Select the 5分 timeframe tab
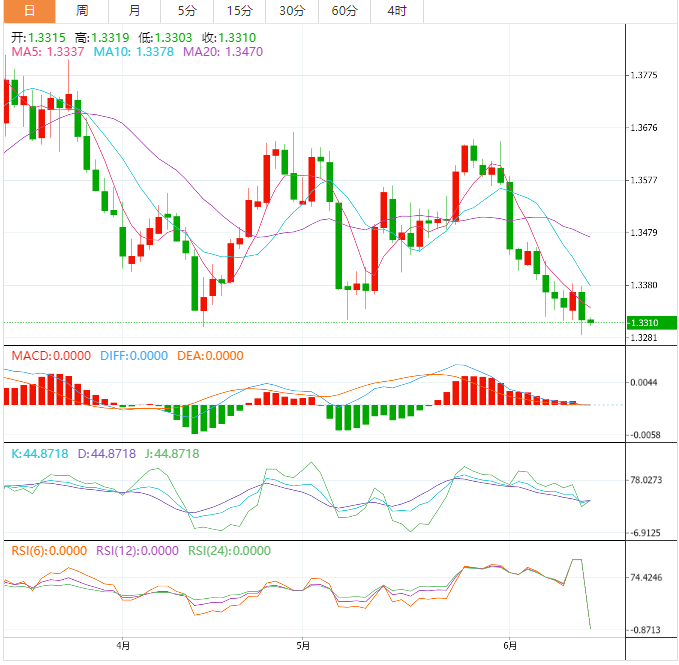 coord(187,11)
